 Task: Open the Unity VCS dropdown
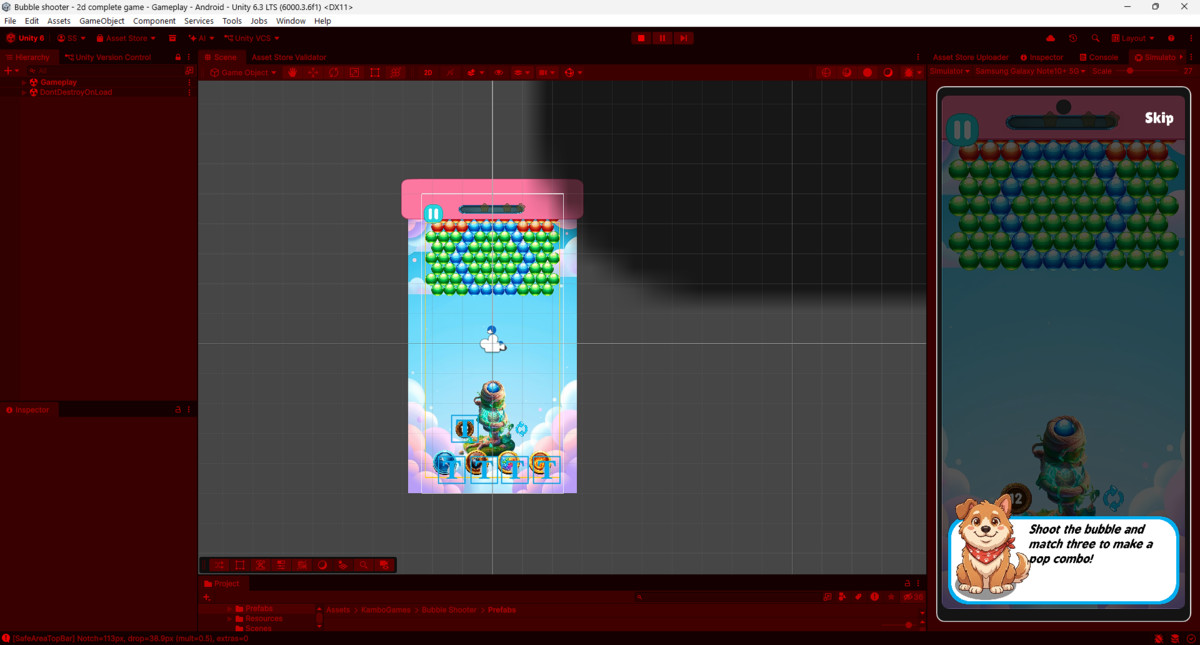252,38
